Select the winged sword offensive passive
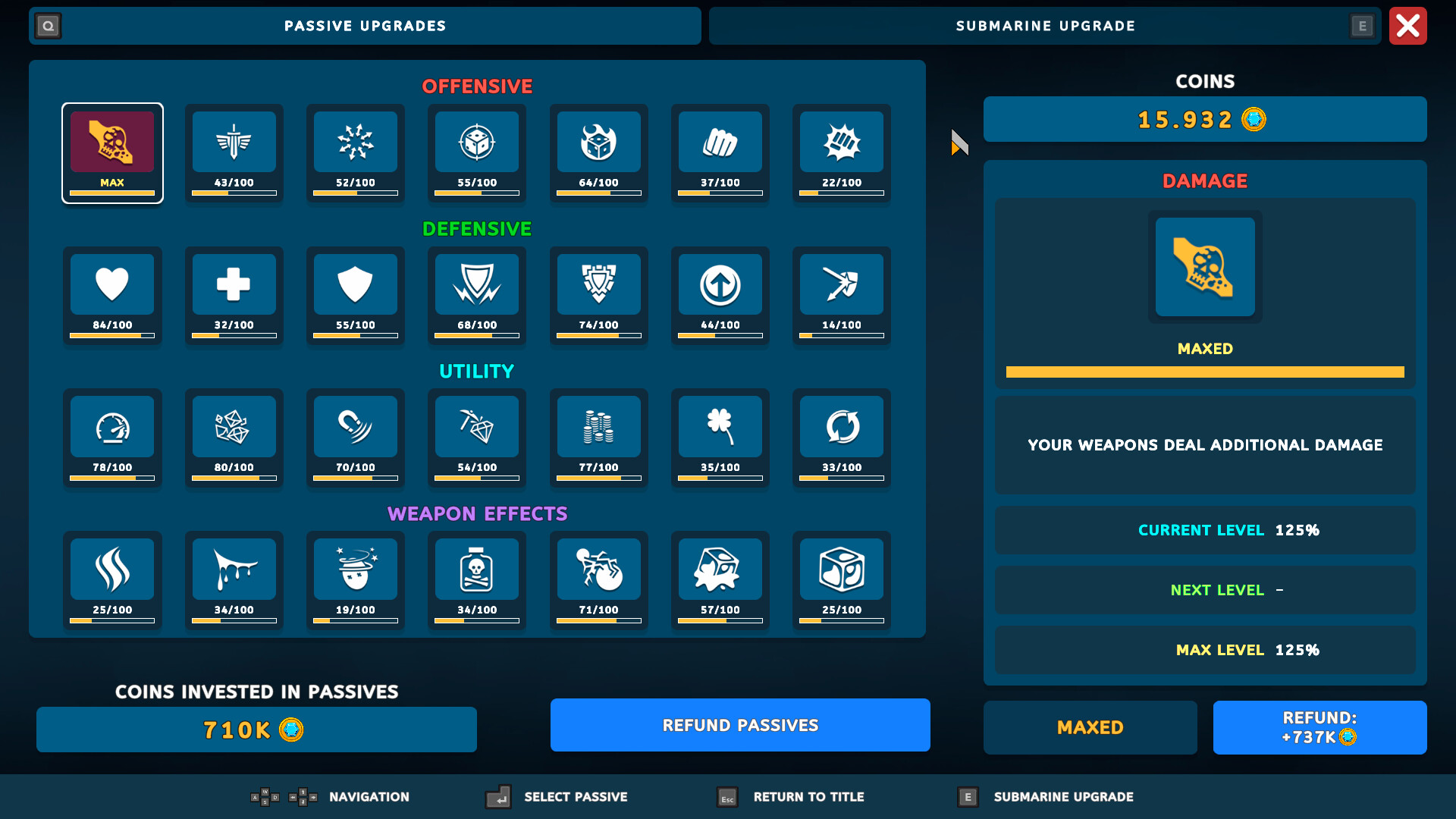1456x819 pixels. point(234,142)
